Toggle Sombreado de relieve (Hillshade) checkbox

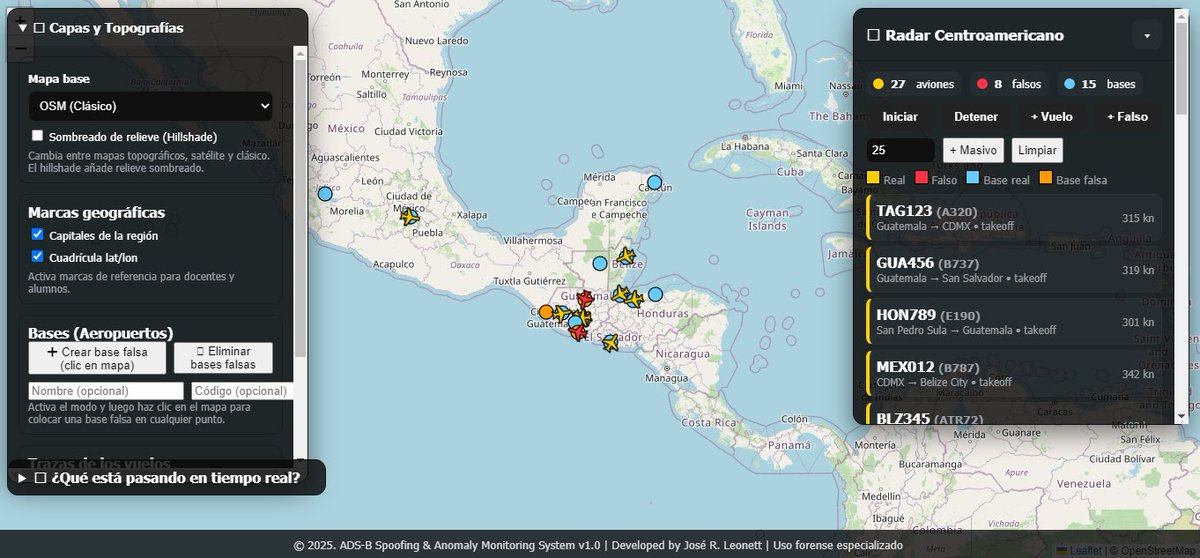tap(38, 136)
